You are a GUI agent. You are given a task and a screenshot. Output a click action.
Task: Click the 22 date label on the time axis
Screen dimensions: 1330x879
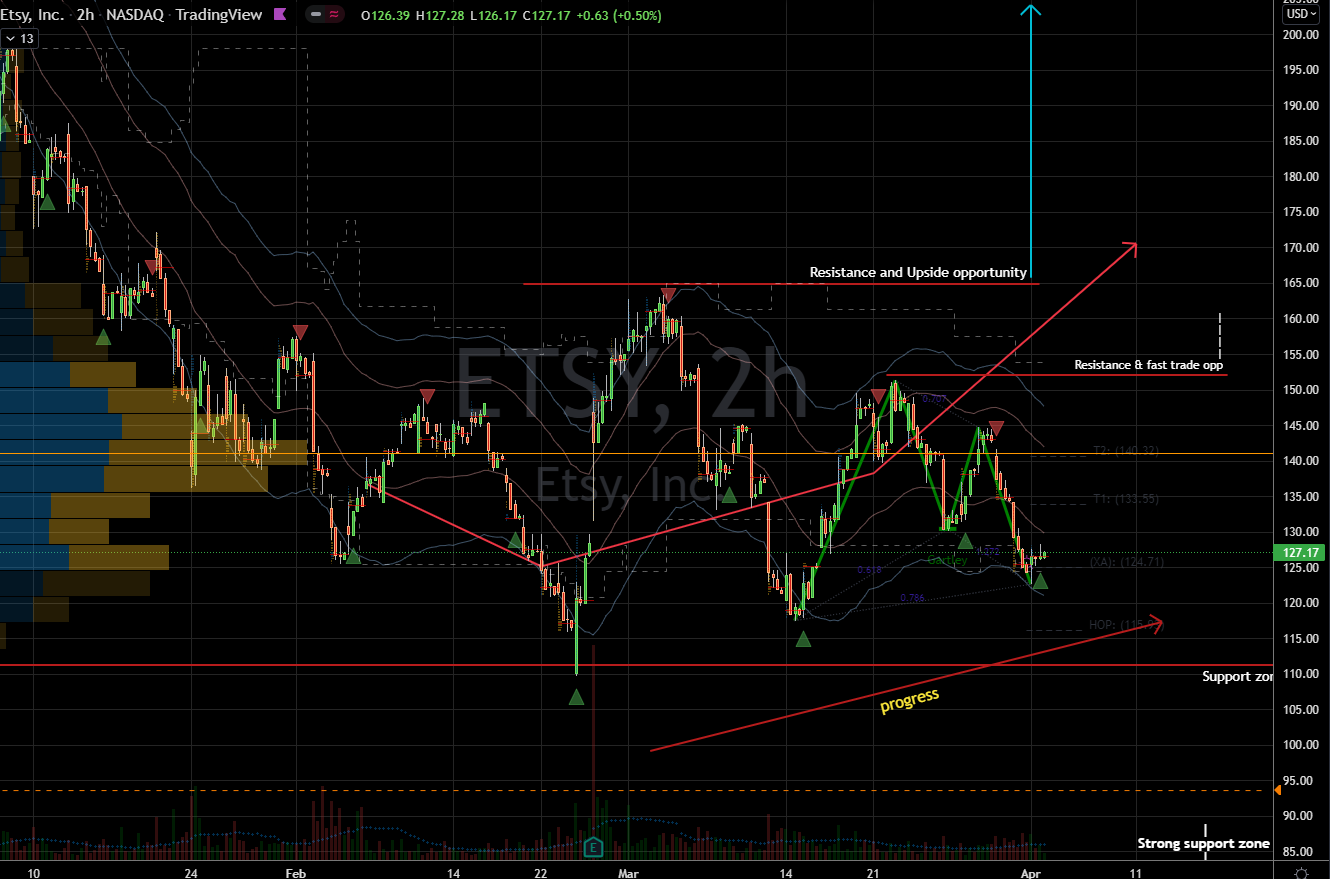tap(541, 873)
